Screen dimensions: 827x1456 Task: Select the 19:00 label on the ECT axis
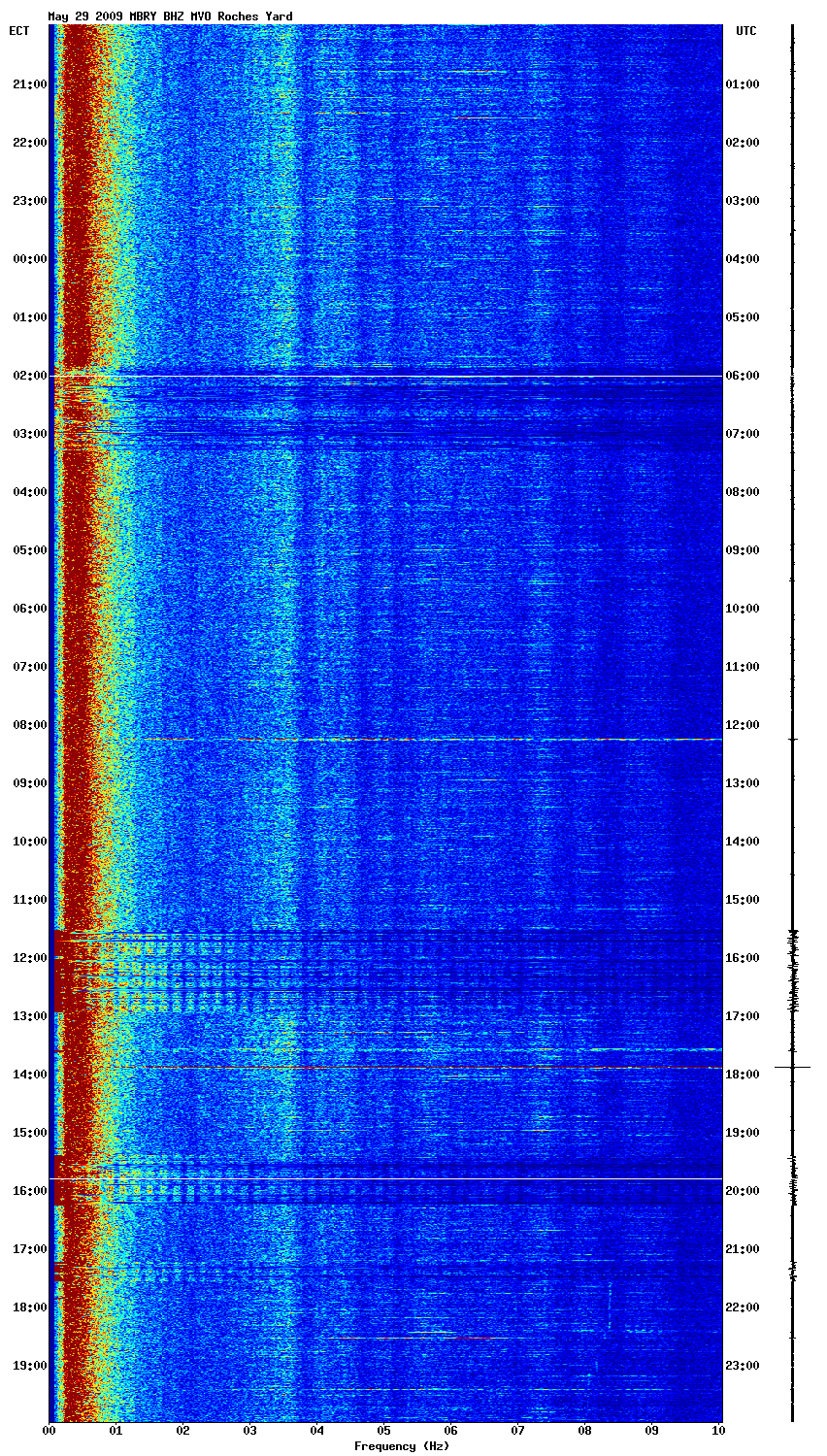28,1366
